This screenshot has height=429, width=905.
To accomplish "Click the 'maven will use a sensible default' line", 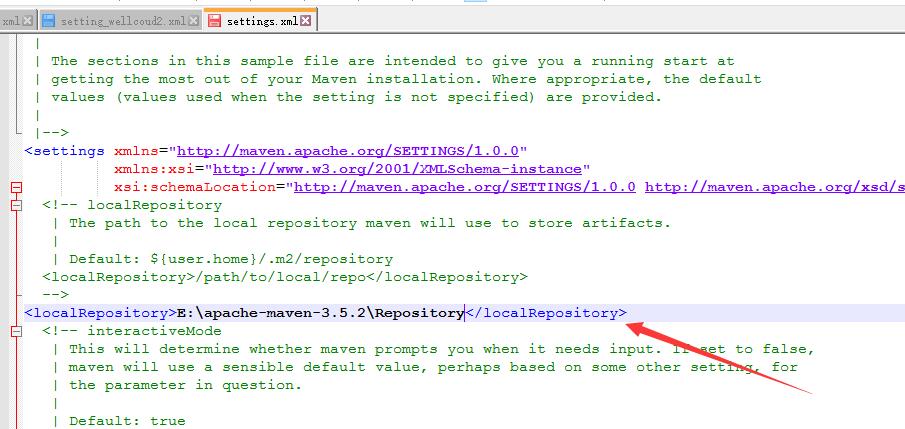I will [x=425, y=367].
